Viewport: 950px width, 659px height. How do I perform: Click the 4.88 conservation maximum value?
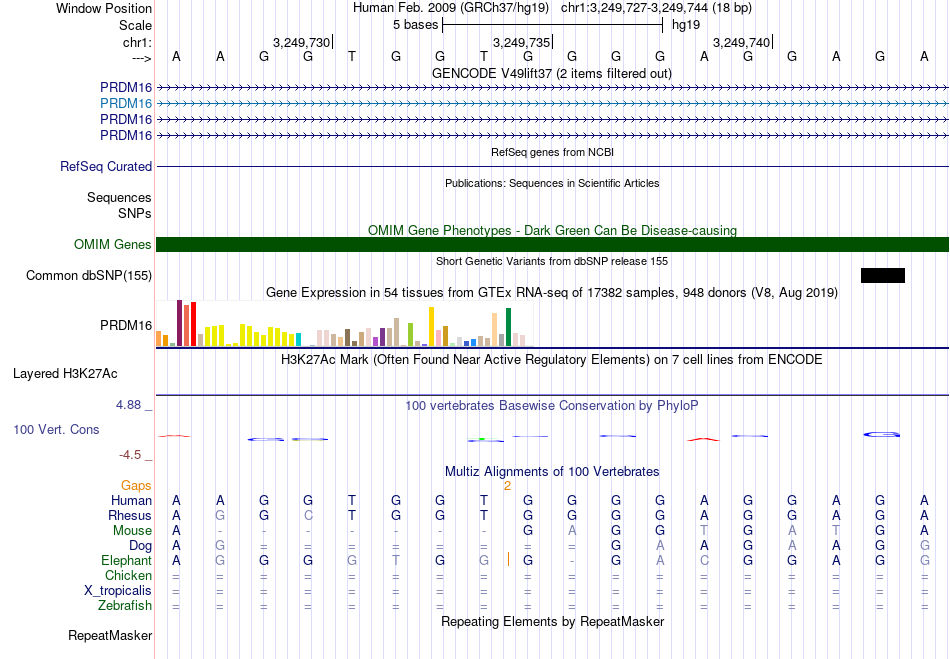[128, 405]
